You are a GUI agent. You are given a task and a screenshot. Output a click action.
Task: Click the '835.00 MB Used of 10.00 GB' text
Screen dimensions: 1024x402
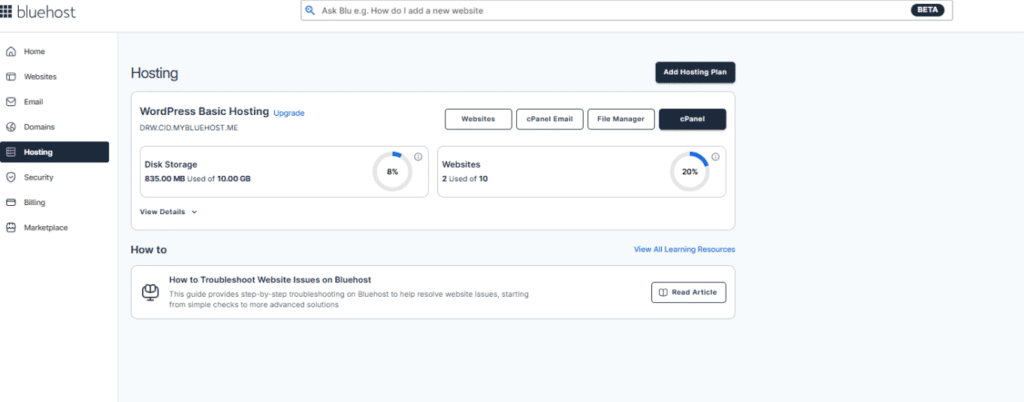[x=197, y=178]
